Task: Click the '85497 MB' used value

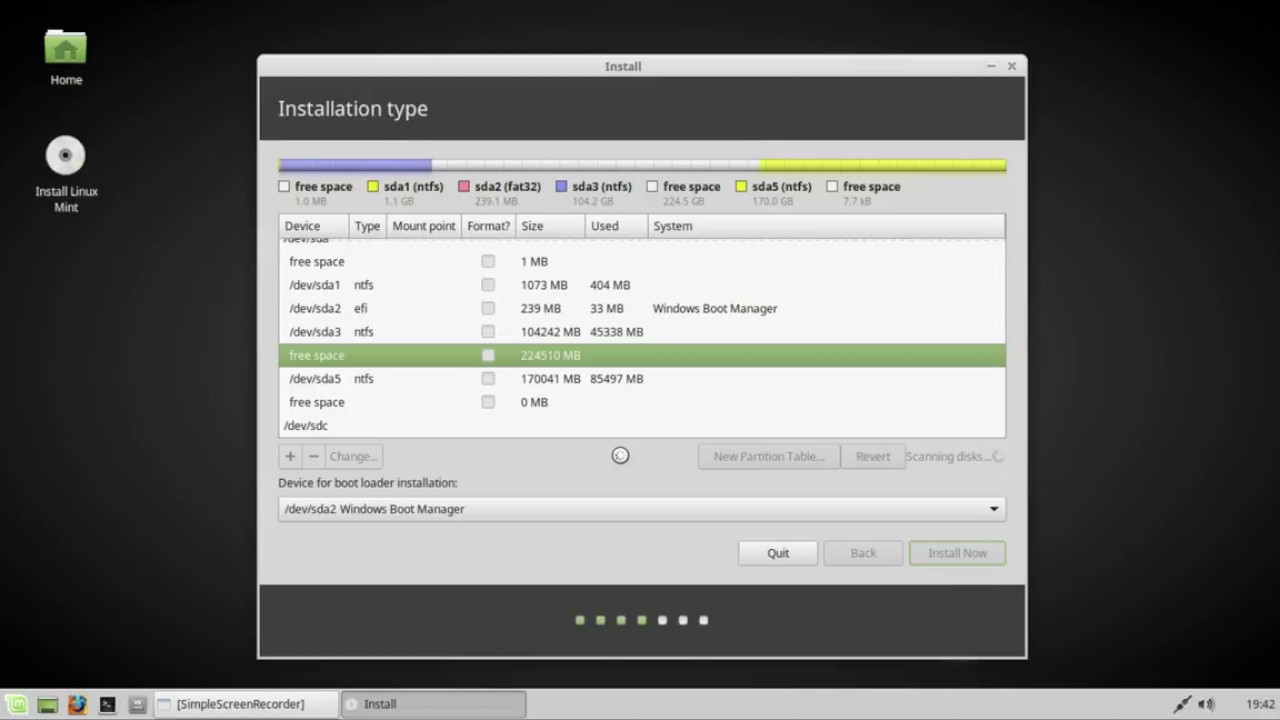Action: [616, 379]
